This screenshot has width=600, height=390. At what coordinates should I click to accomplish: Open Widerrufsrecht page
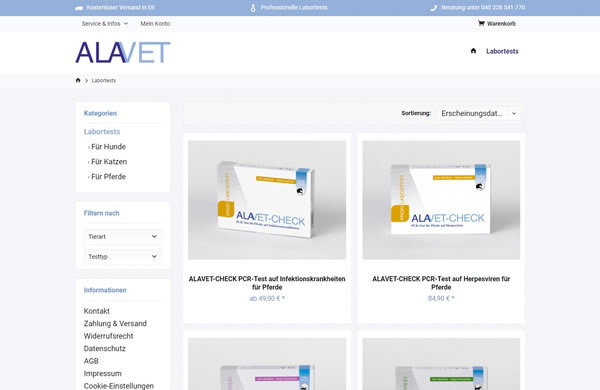tap(109, 336)
